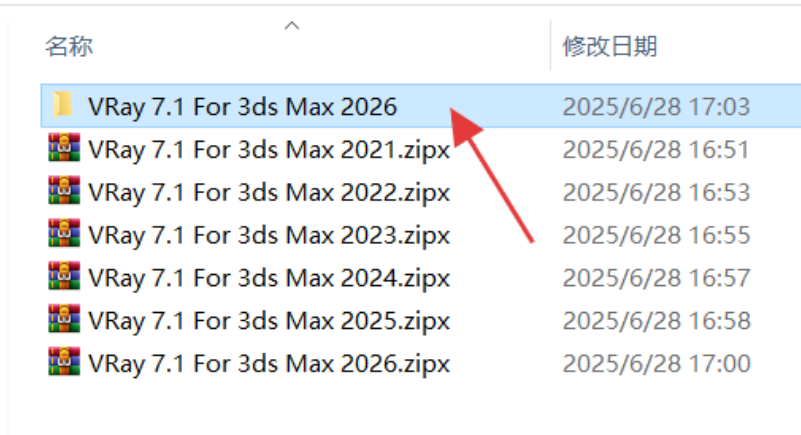The height and width of the screenshot is (435, 801).
Task: Sort by the 名称 column header
Action: [x=69, y=46]
